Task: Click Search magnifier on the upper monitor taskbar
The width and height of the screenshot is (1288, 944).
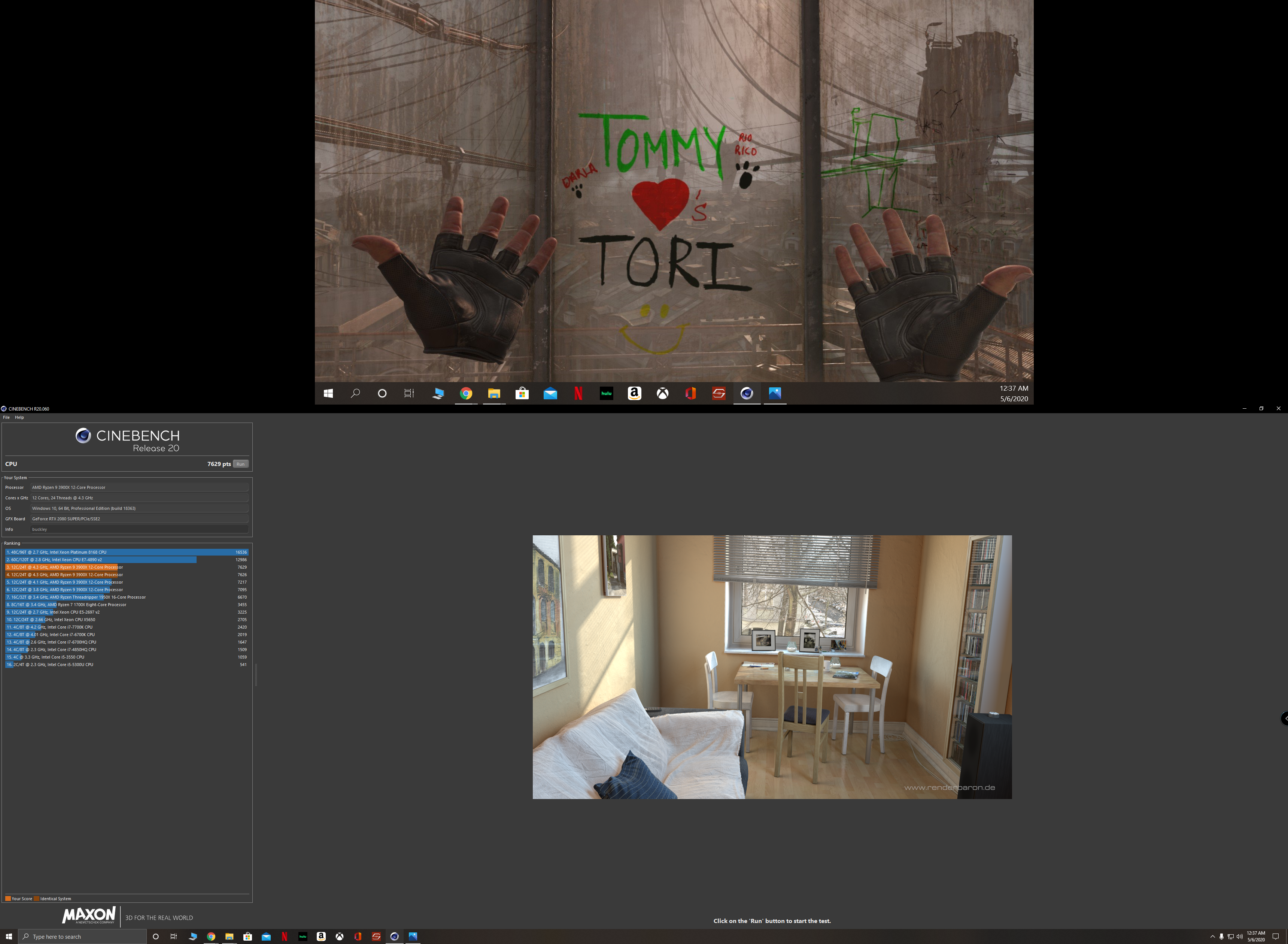Action: point(355,393)
